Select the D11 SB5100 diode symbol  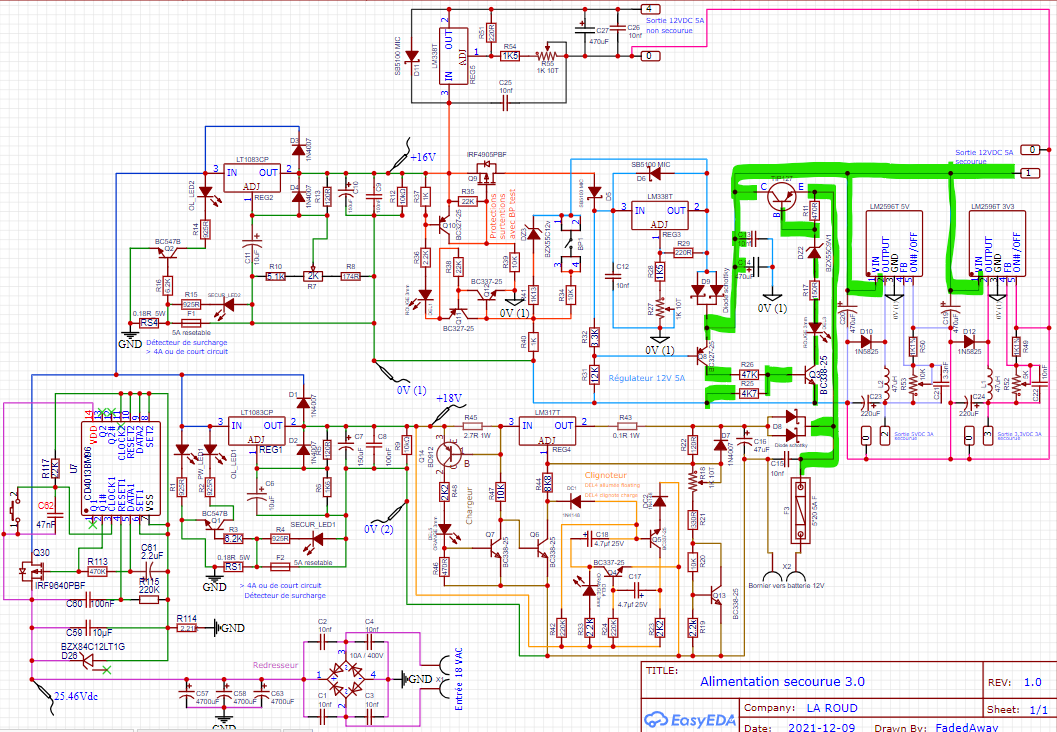[x=413, y=55]
